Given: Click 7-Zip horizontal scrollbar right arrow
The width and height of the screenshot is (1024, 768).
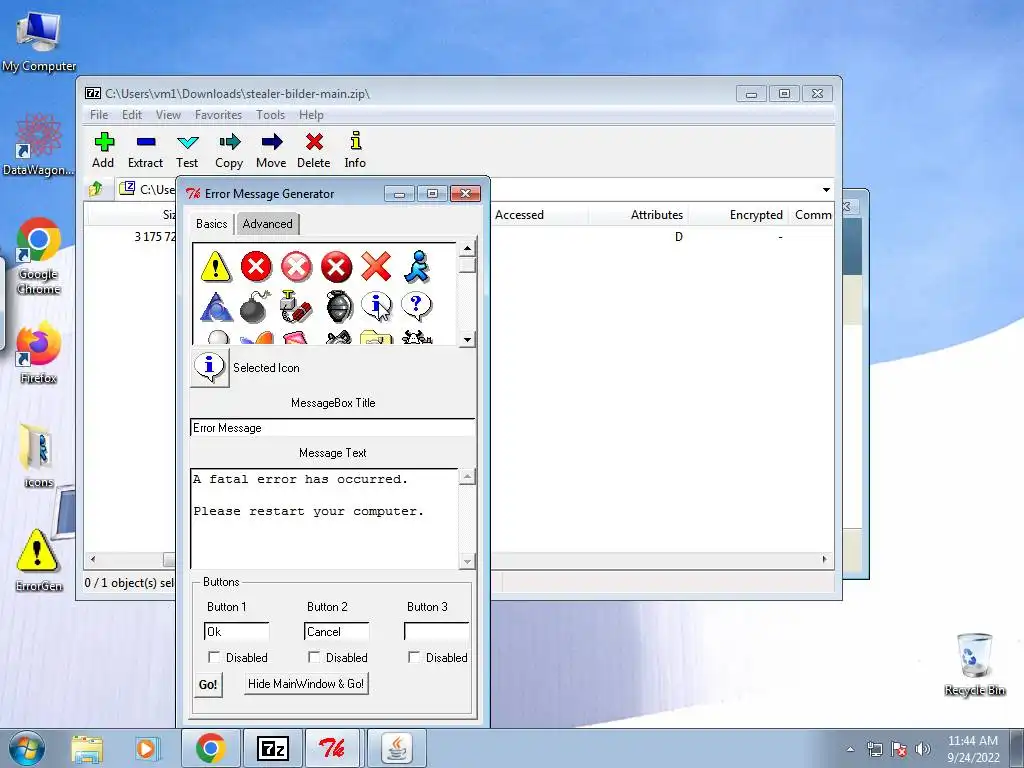Looking at the screenshot, I should click(x=824, y=559).
